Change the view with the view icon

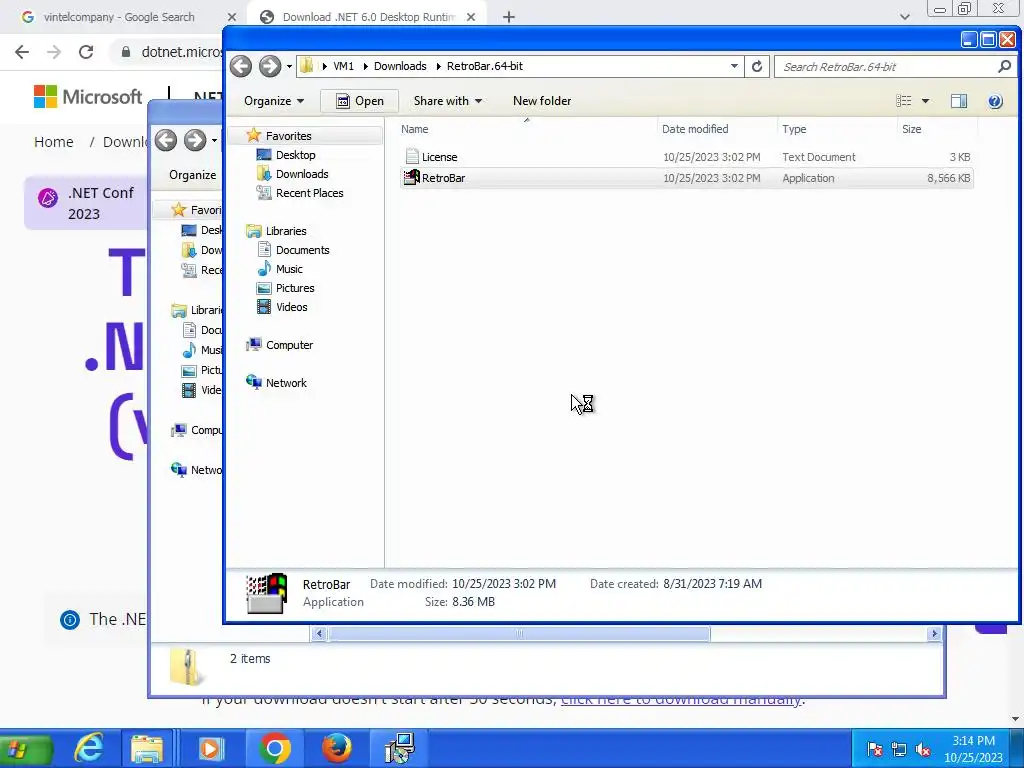pyautogui.click(x=904, y=101)
